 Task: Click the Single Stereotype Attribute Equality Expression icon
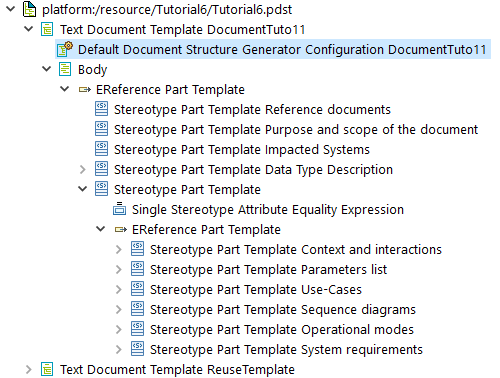pos(119,209)
